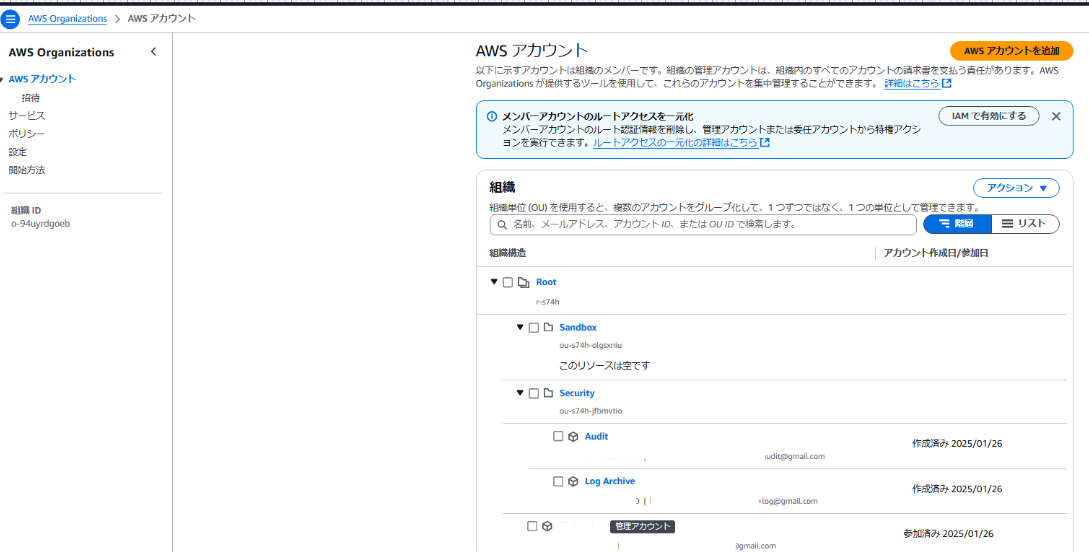The height and width of the screenshot is (552, 1089).
Task: Click ou-s74h-olgsxniu ID text
Action: [591, 345]
